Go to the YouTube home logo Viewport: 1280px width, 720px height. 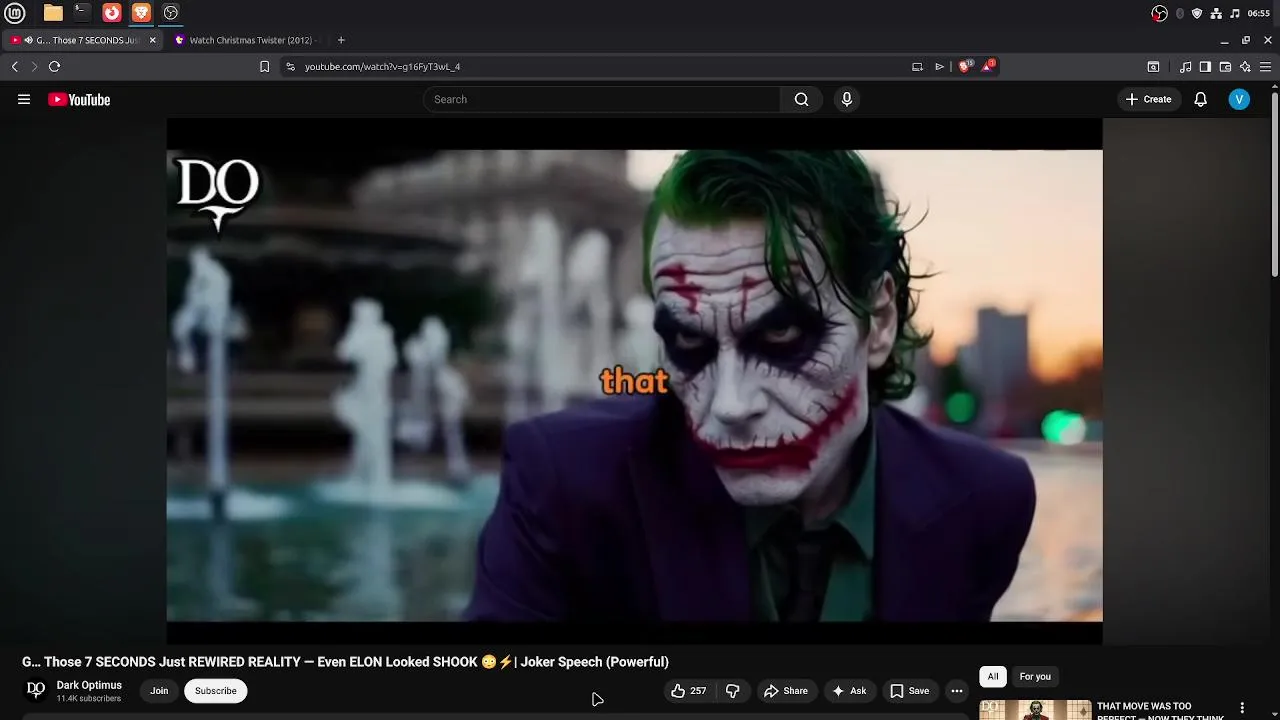click(x=79, y=99)
